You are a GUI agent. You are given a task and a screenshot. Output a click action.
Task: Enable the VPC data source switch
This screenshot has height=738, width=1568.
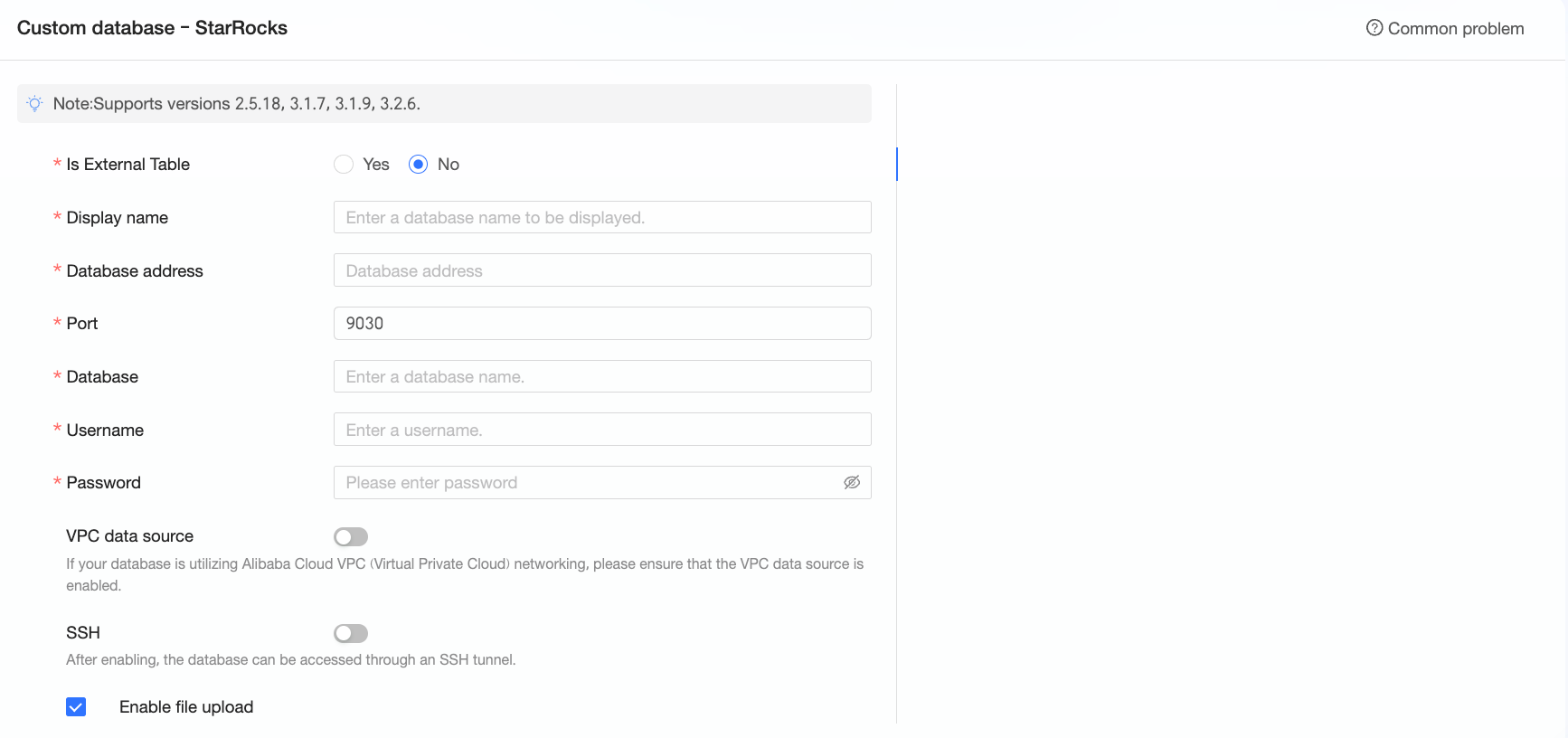click(351, 537)
